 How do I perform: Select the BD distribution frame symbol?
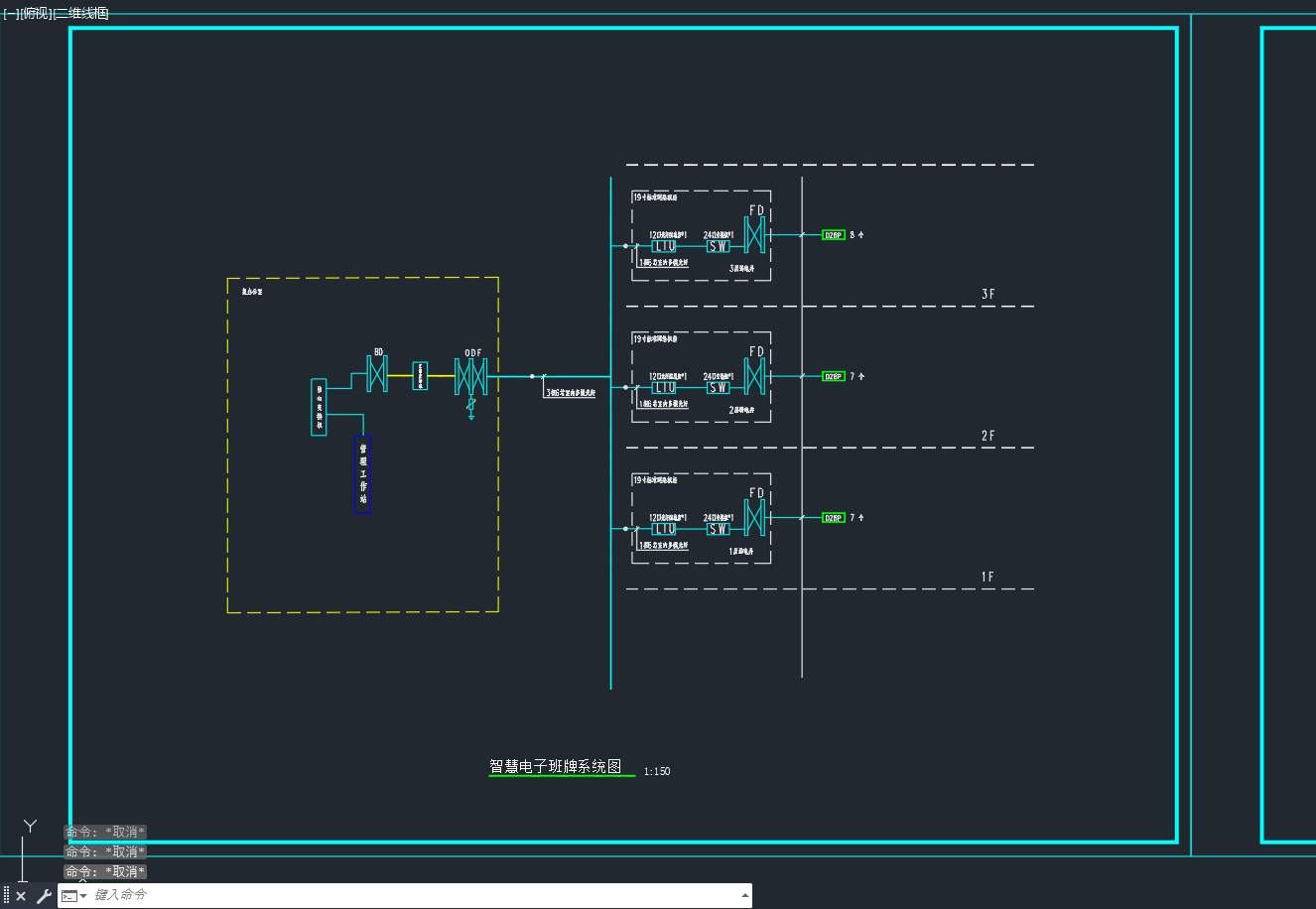tap(377, 375)
